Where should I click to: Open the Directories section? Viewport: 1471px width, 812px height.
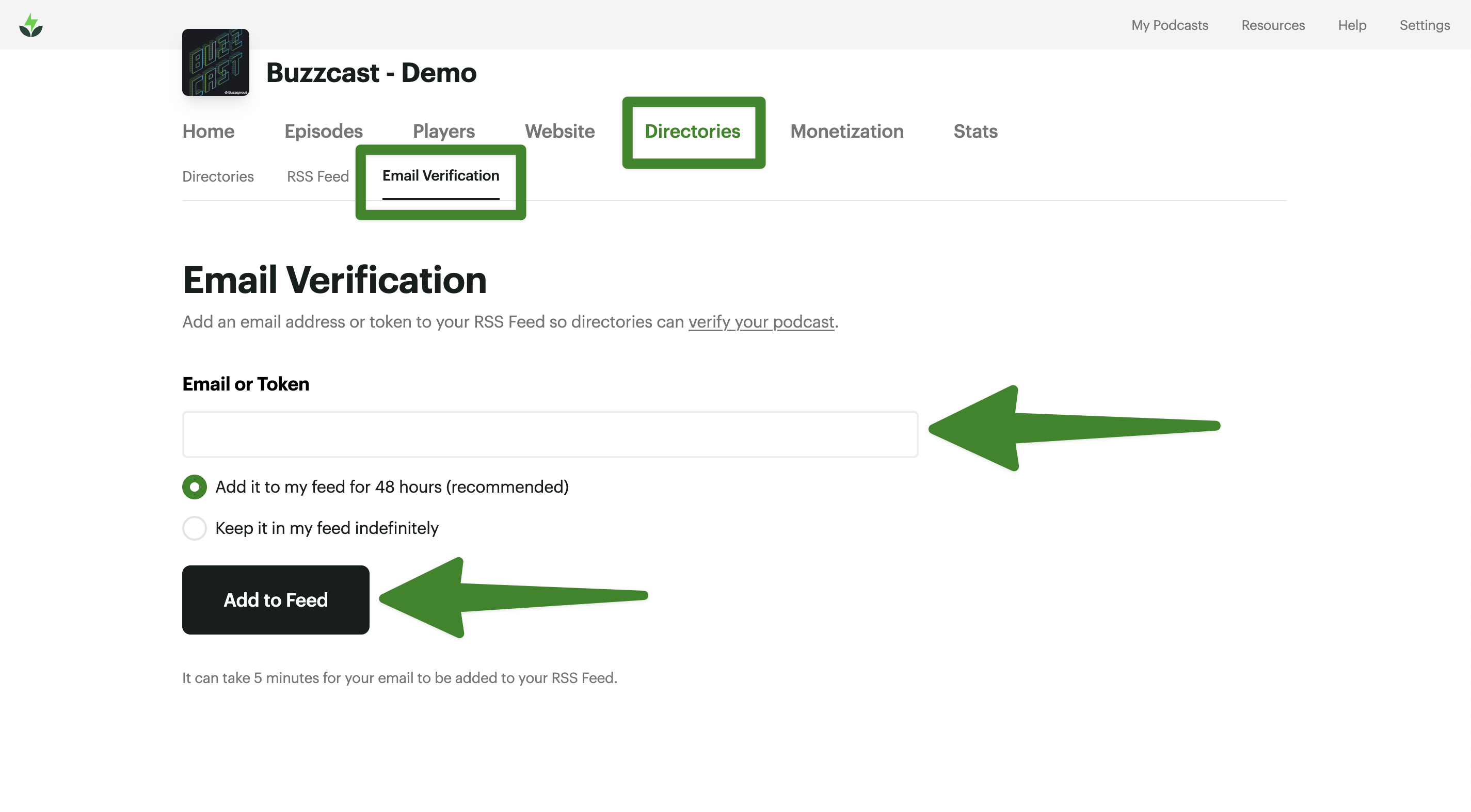pyautogui.click(x=693, y=131)
